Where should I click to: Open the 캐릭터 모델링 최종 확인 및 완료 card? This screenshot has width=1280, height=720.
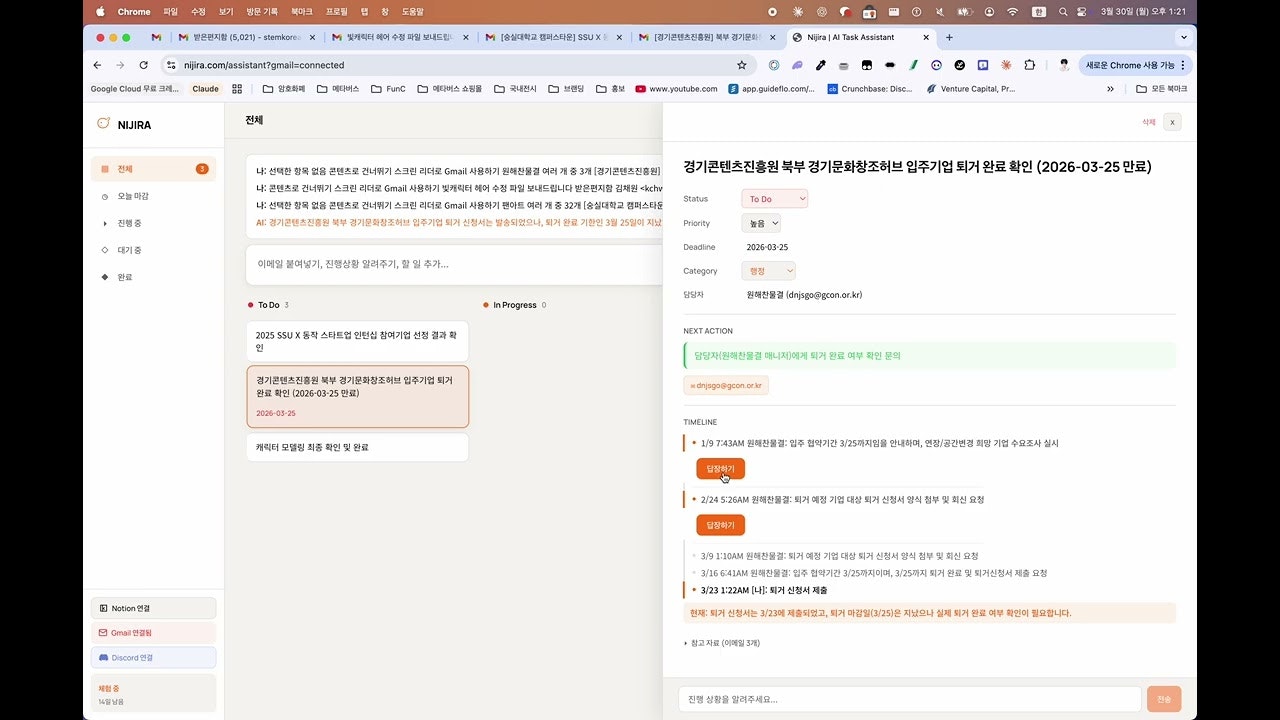(x=357, y=447)
